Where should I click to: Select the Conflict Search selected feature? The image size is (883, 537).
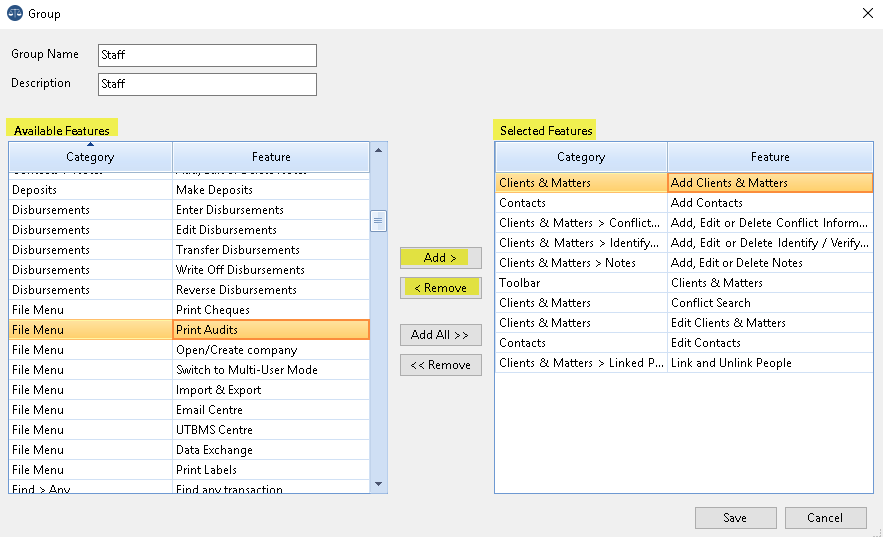click(684, 303)
